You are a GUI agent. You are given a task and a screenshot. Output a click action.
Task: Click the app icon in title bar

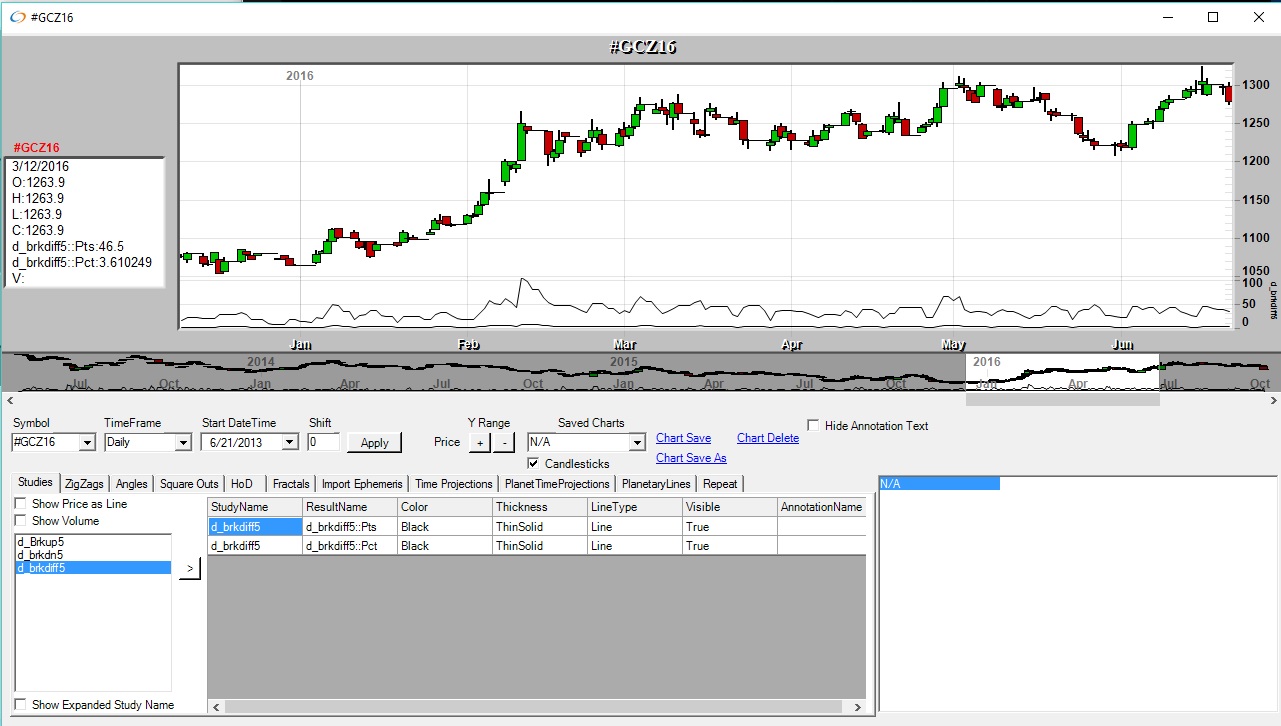[17, 17]
